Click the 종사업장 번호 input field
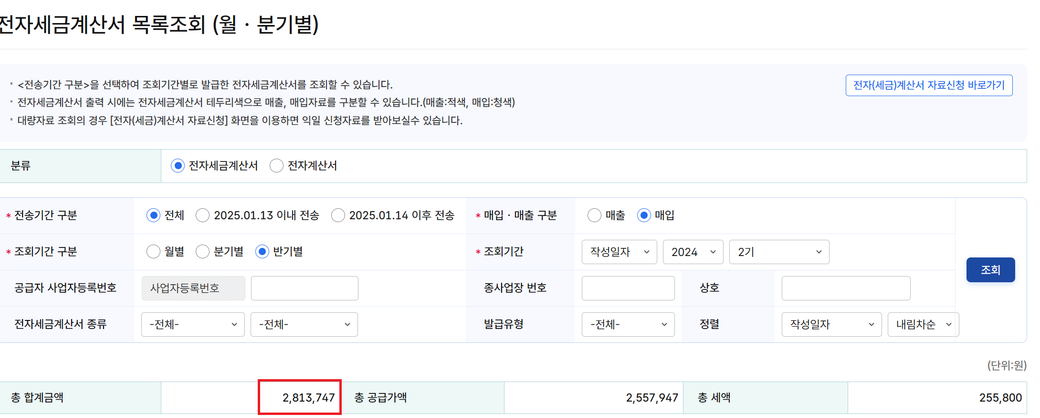The height and width of the screenshot is (418, 1040). tap(627, 288)
